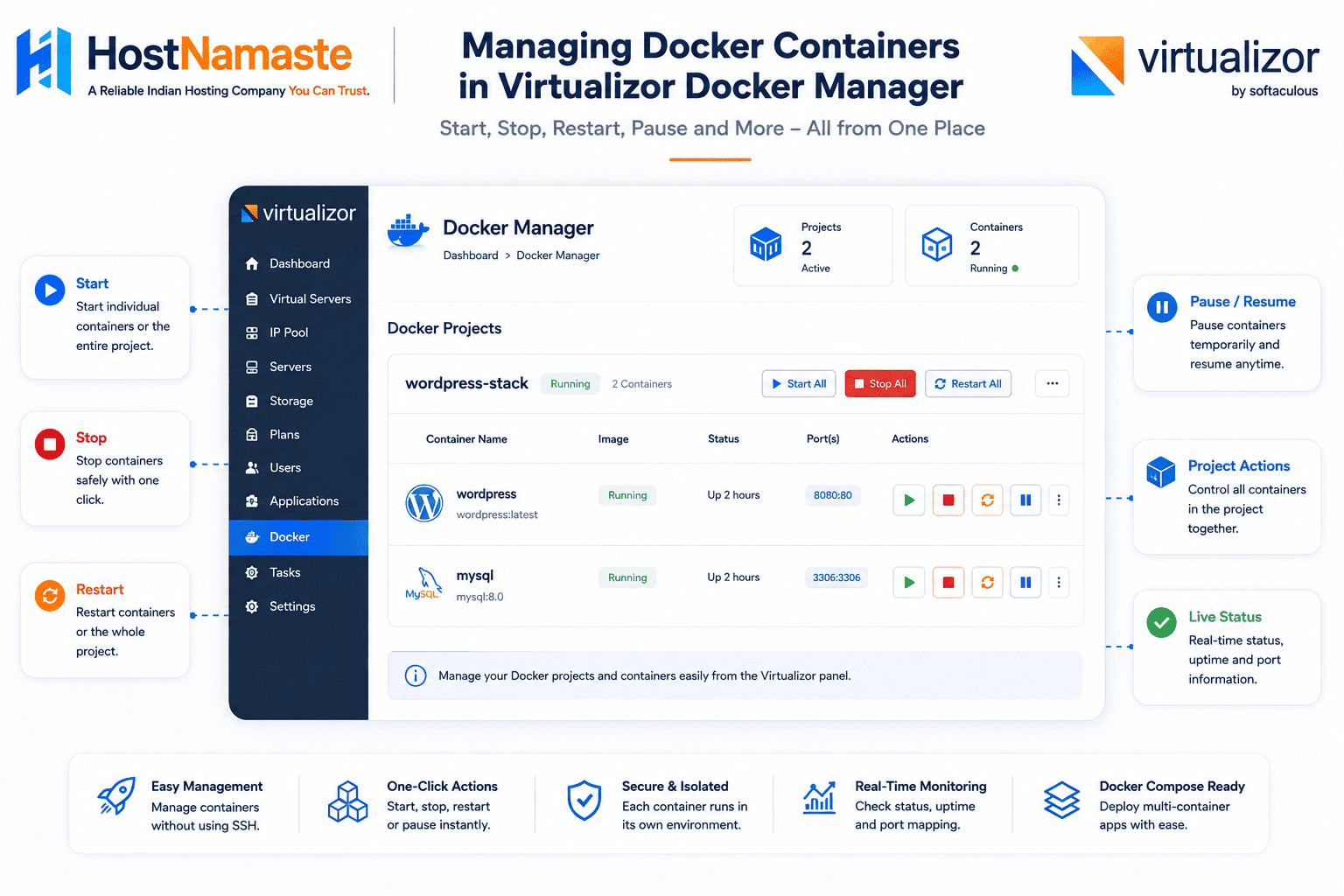Click the Start All button
This screenshot has height=896, width=1344.
pyautogui.click(x=799, y=383)
